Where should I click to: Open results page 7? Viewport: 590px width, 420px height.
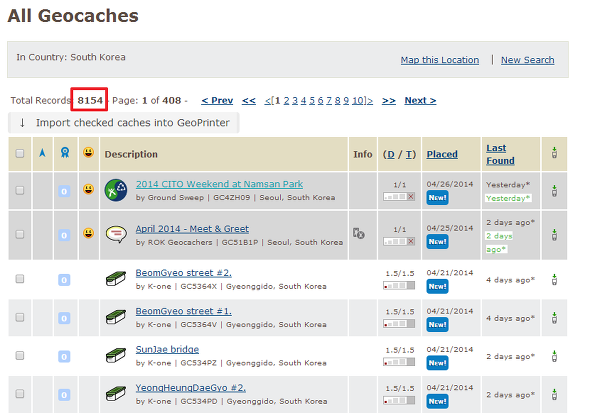[329, 100]
